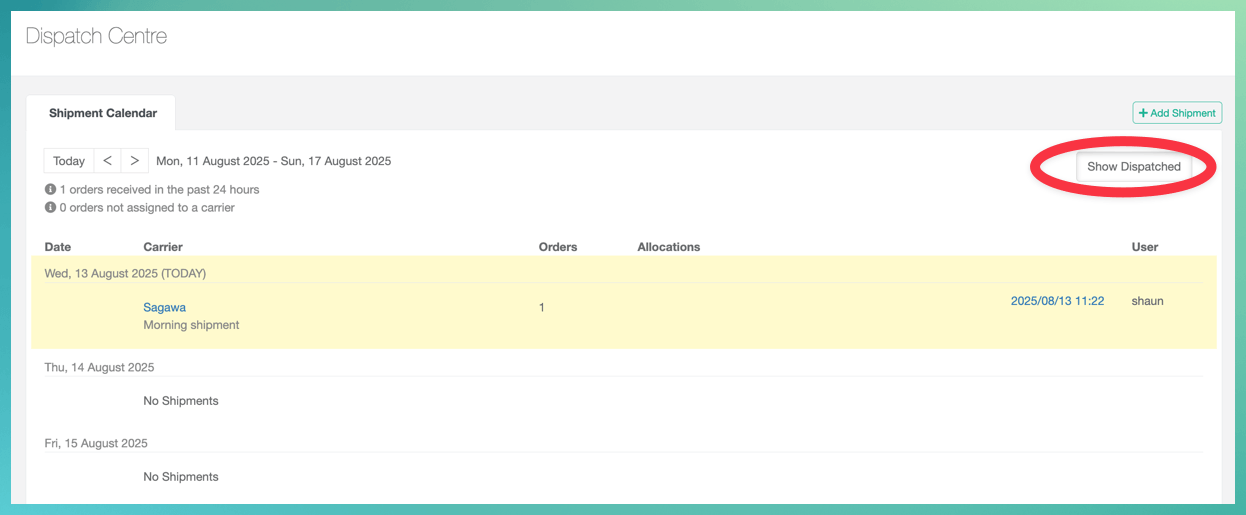This screenshot has width=1246, height=515.
Task: Click the Carrier column header
Action: pos(163,247)
